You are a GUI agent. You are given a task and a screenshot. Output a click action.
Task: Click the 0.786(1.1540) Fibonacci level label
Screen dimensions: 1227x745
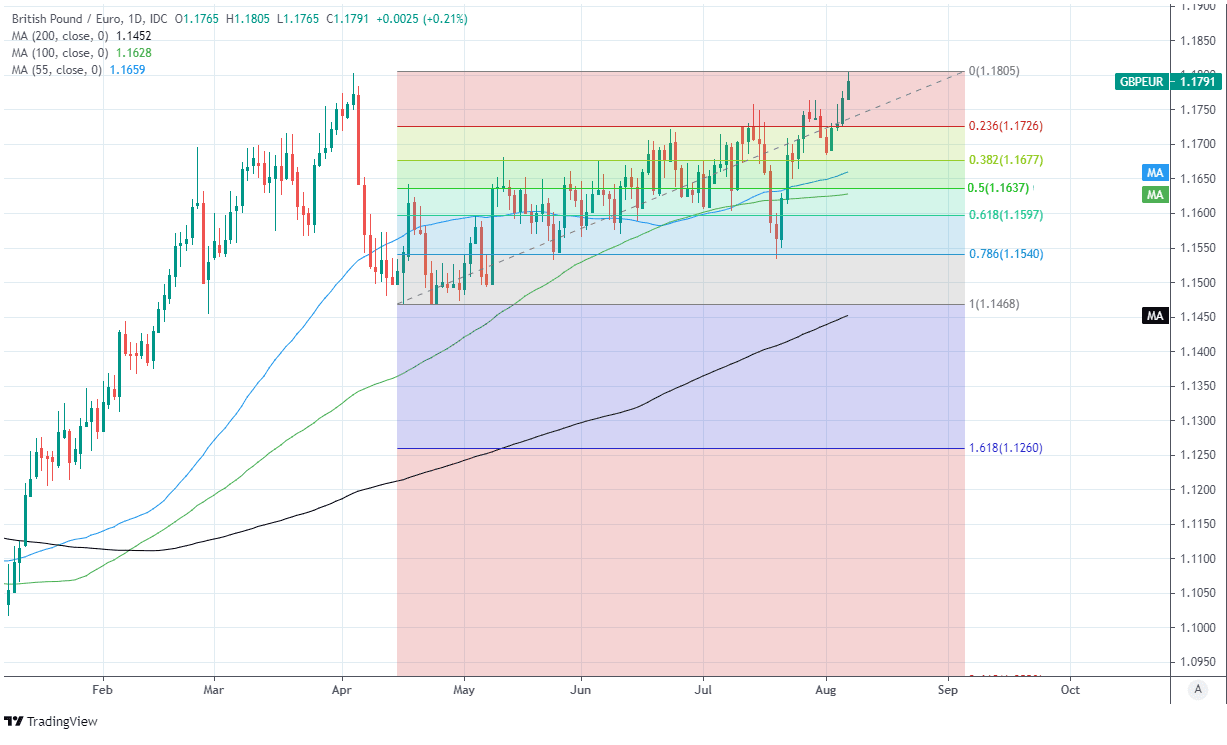1005,254
